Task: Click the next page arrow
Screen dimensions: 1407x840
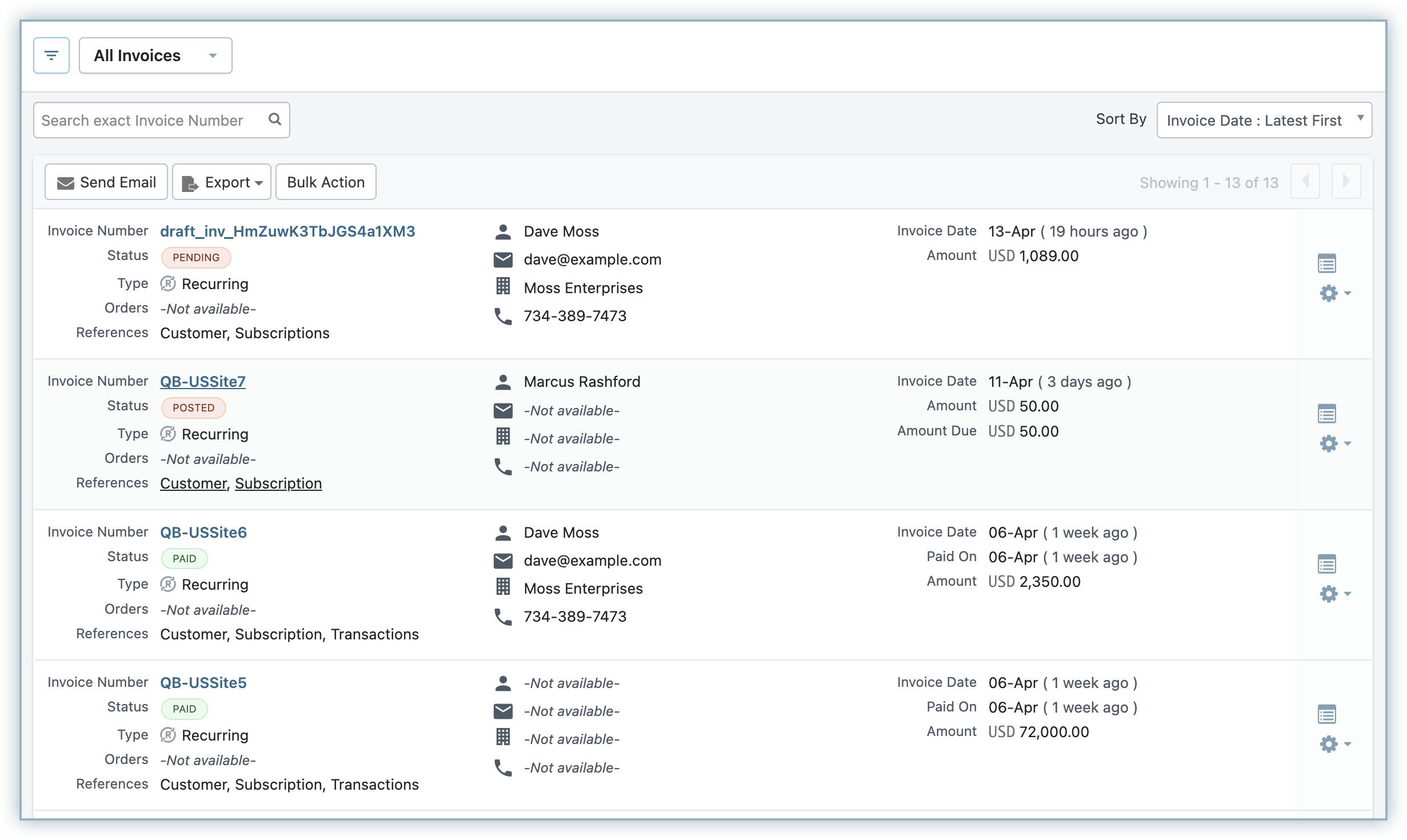Action: [1346, 182]
